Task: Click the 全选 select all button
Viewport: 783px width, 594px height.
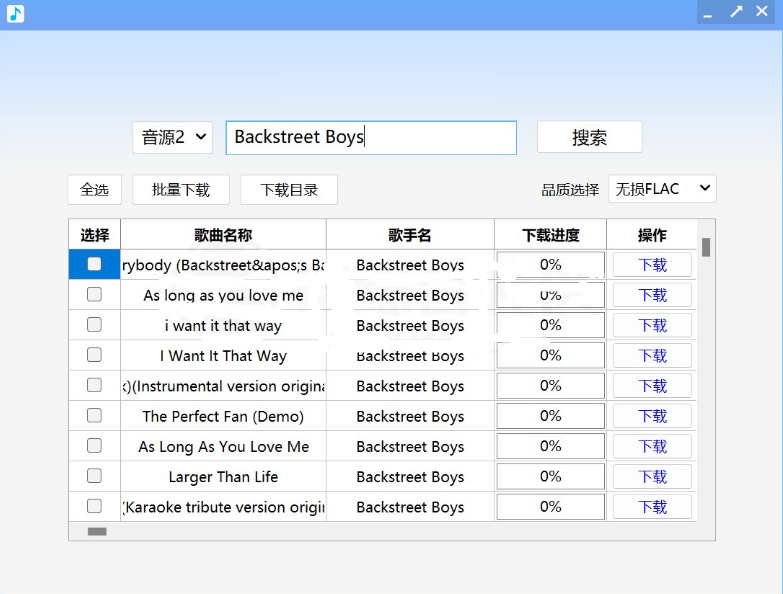Action: tap(94, 190)
